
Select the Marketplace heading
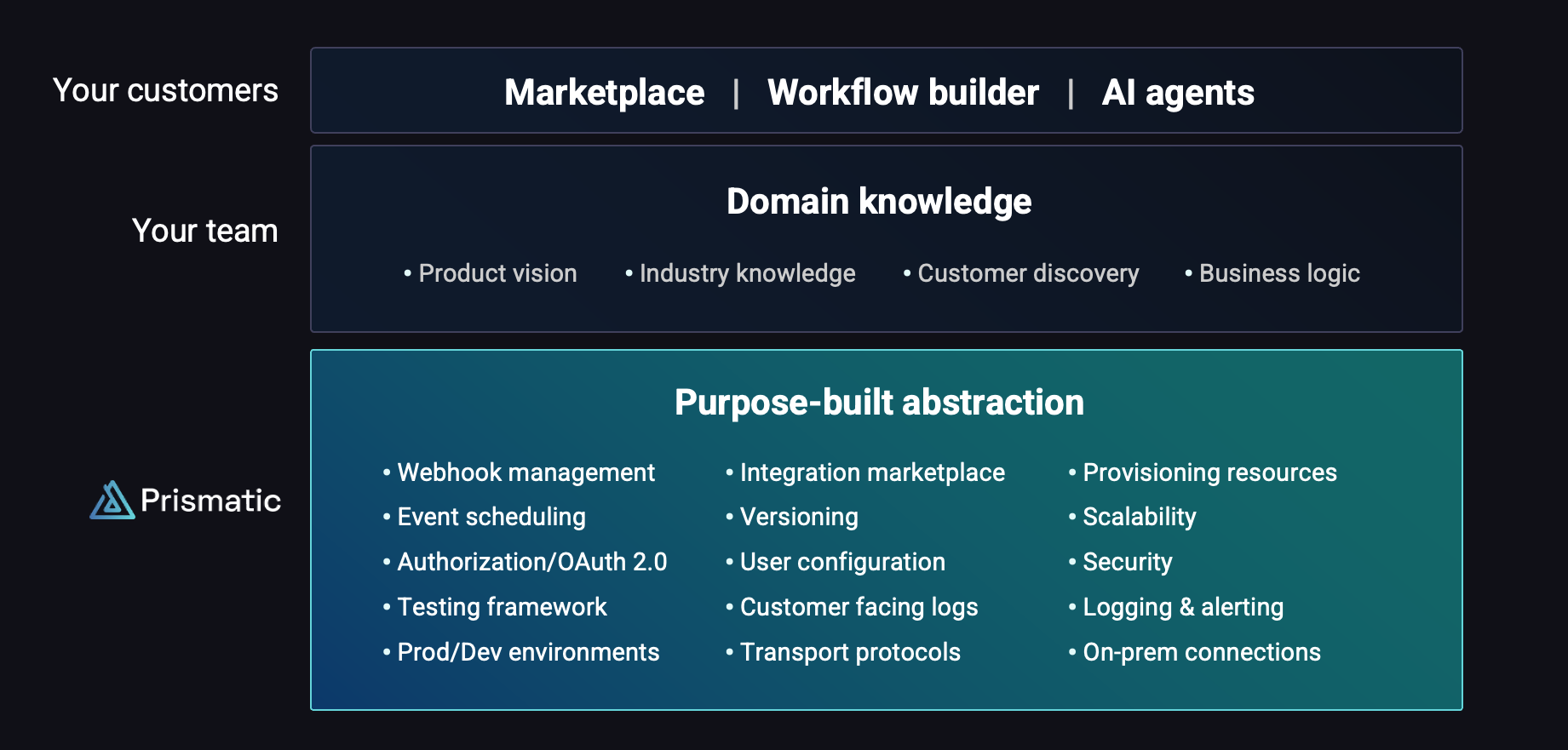(x=604, y=92)
